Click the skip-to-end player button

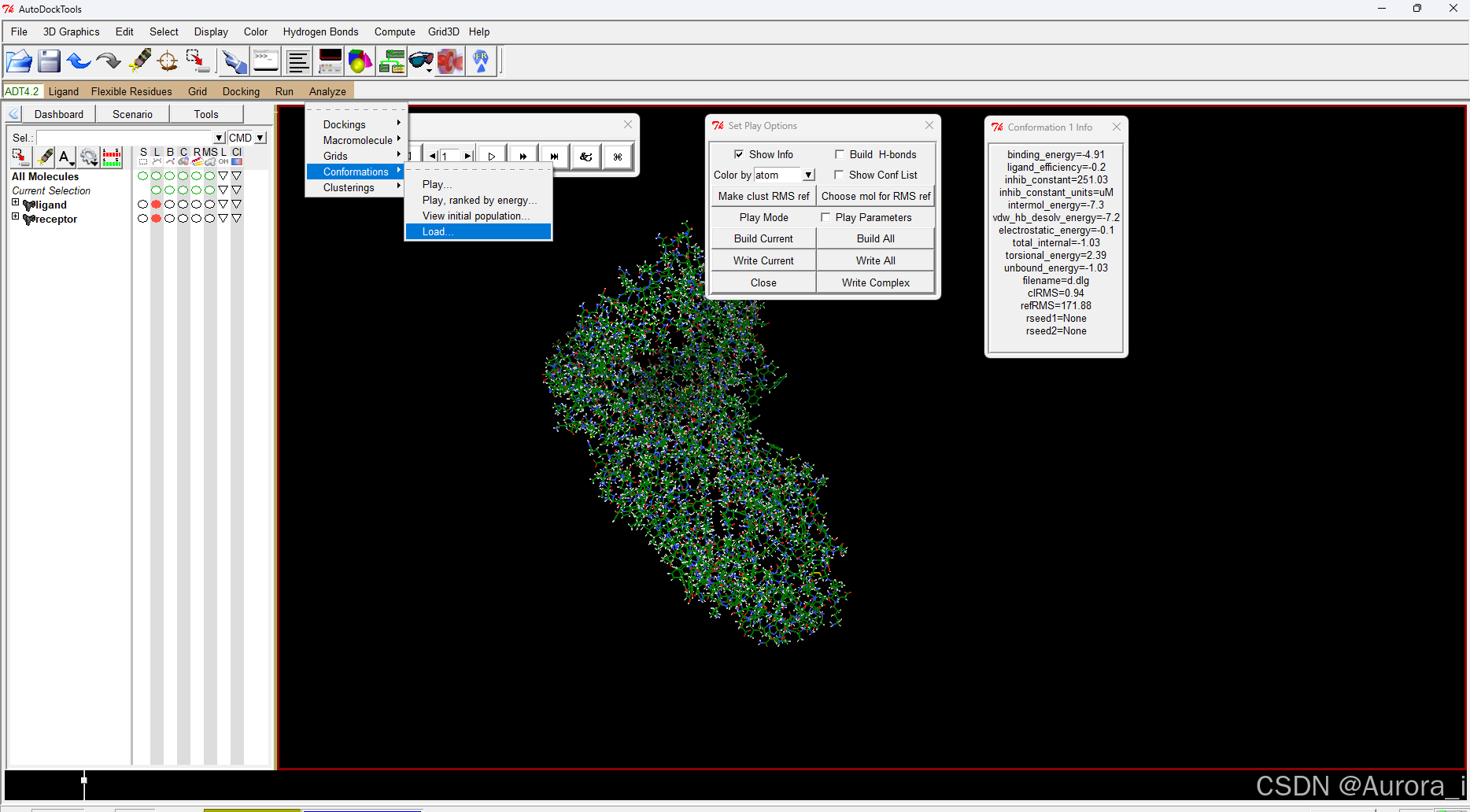(x=555, y=156)
